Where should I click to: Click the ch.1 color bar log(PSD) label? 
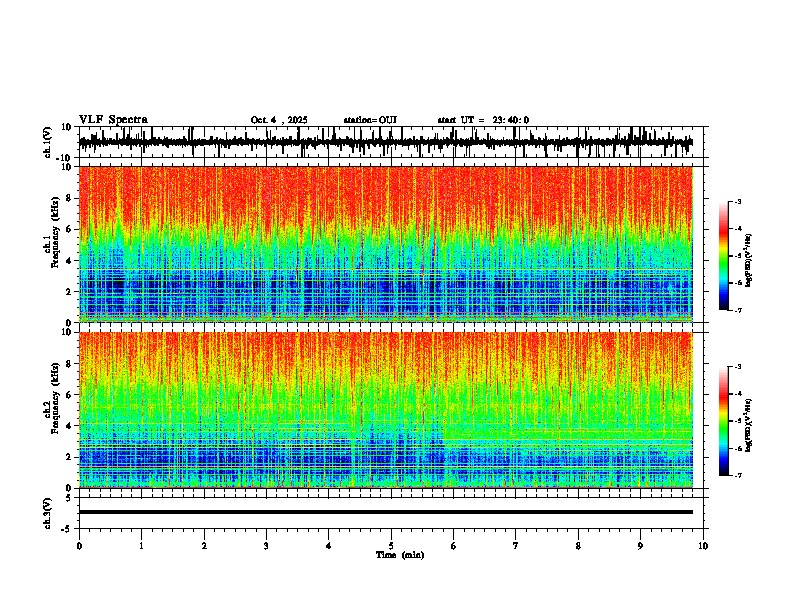pyautogui.click(x=749, y=260)
